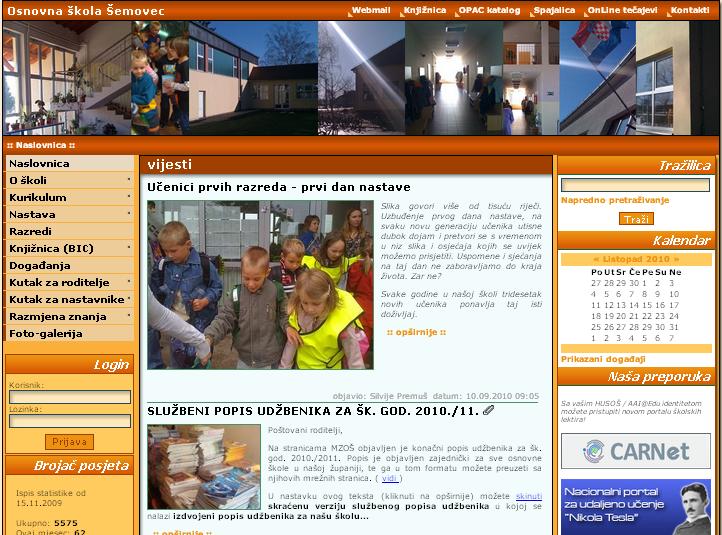The height and width of the screenshot is (535, 722).
Task: Click the Naslovnica breadcrumb
Action: click(x=41, y=145)
